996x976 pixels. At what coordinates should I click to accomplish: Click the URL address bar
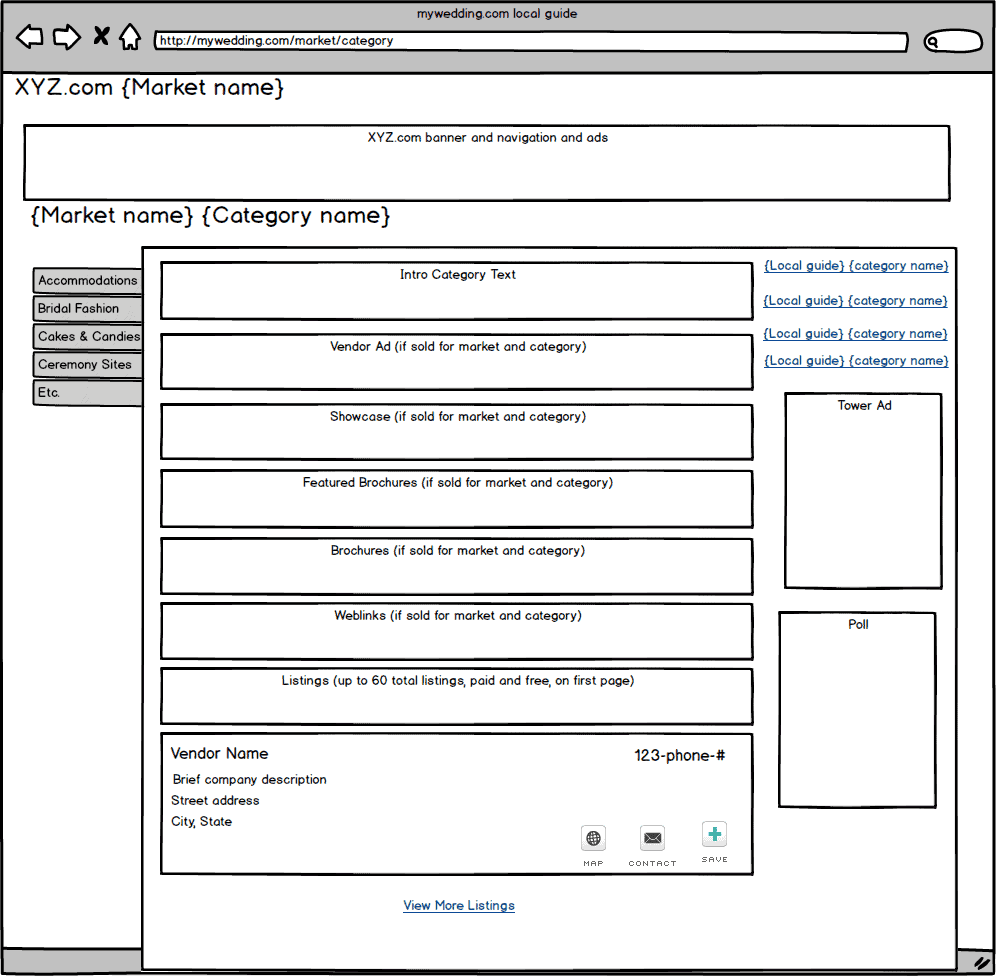(x=530, y=42)
